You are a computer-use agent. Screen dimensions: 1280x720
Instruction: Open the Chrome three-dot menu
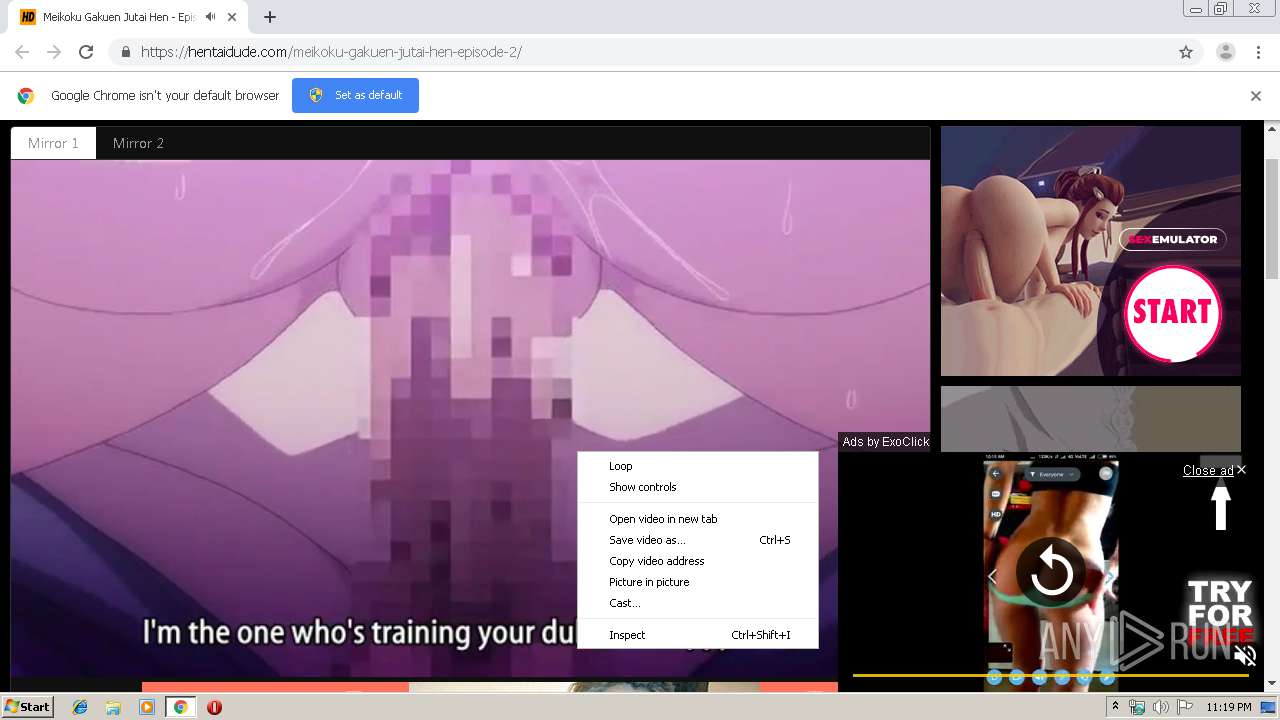(1258, 52)
